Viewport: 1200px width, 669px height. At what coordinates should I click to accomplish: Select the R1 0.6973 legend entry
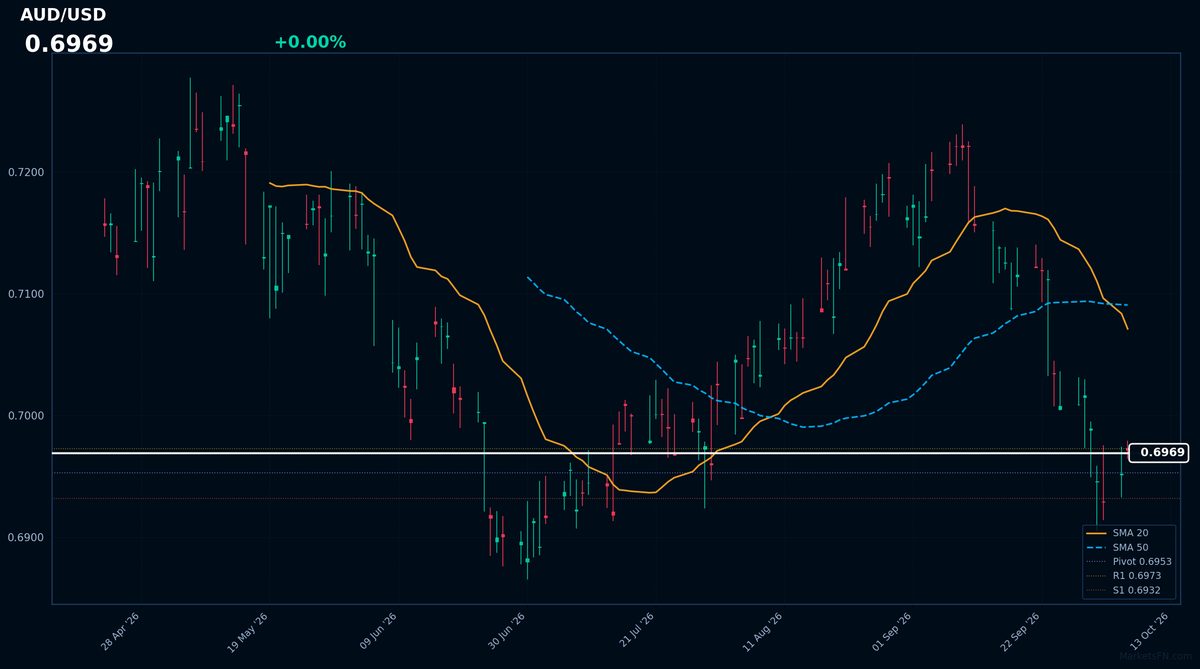coord(1124,576)
